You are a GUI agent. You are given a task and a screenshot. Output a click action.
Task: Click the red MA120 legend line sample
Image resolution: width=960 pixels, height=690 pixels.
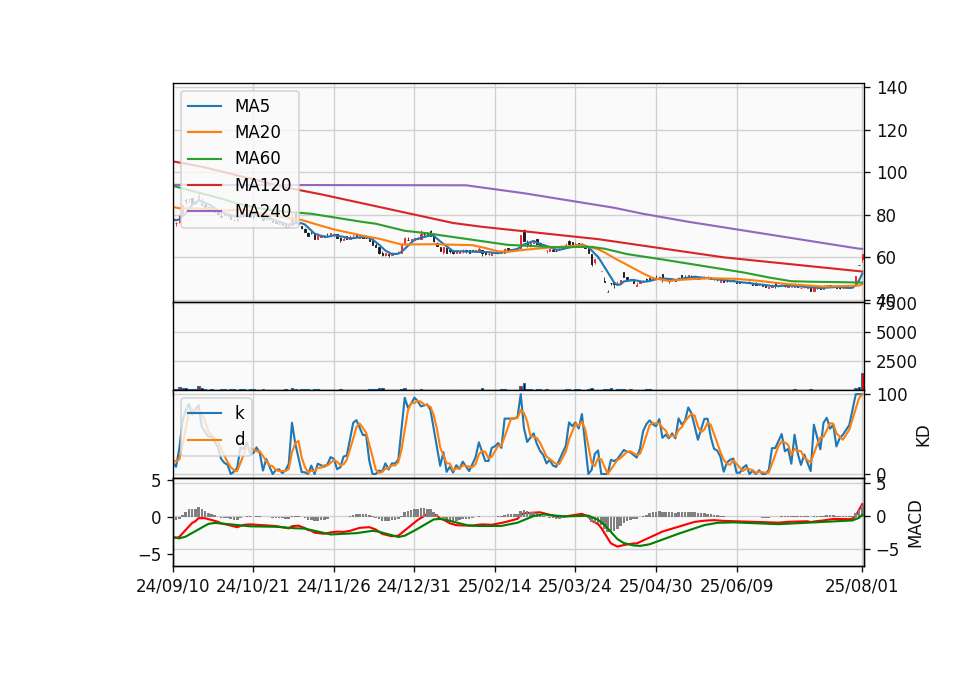[204, 185]
